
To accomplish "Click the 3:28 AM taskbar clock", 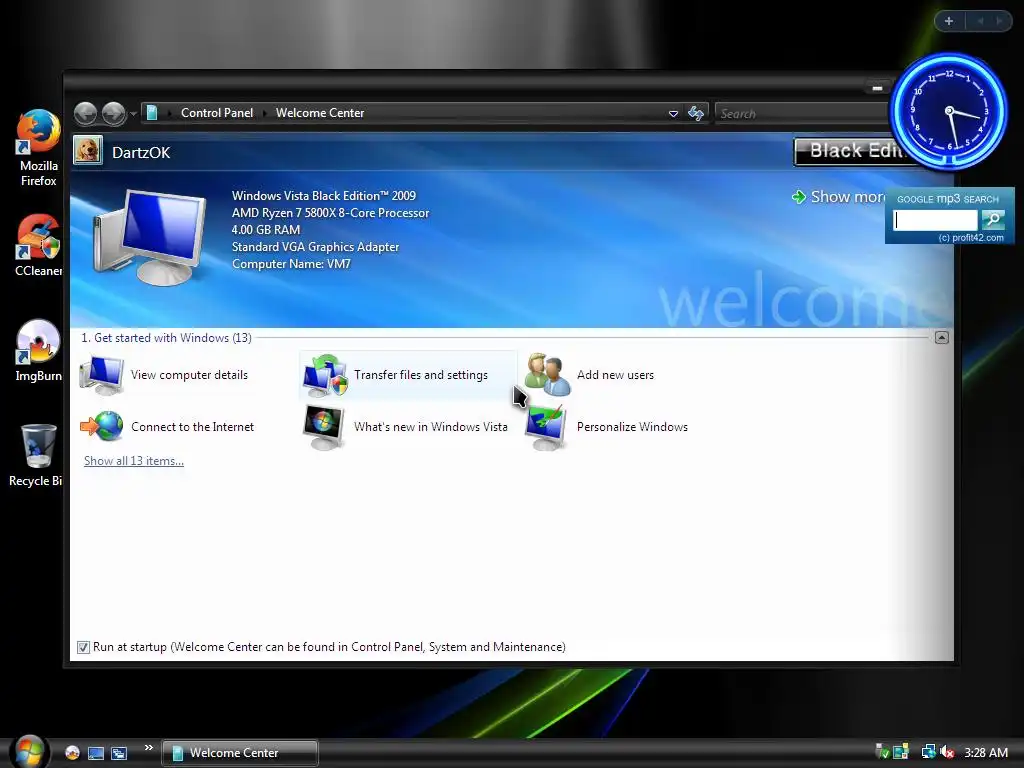I will (986, 753).
